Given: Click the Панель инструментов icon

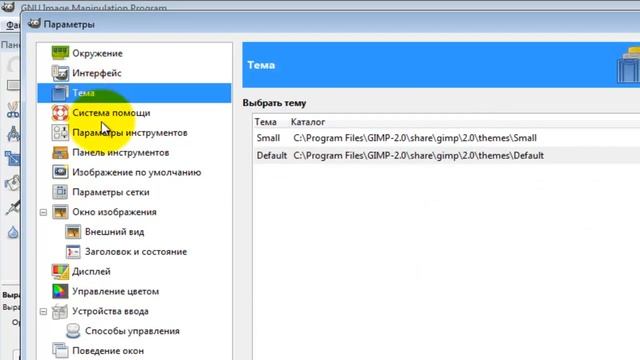Looking at the screenshot, I should coord(60,153).
